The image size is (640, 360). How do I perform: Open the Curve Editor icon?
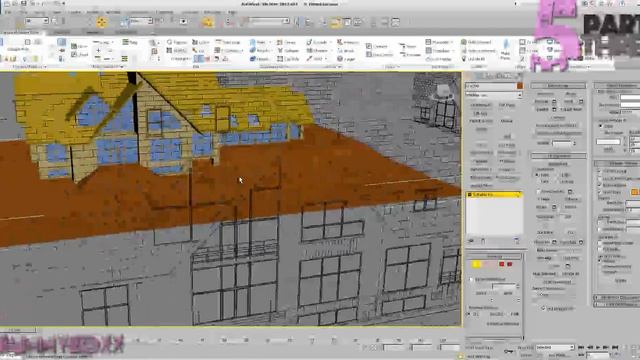click(x=347, y=22)
